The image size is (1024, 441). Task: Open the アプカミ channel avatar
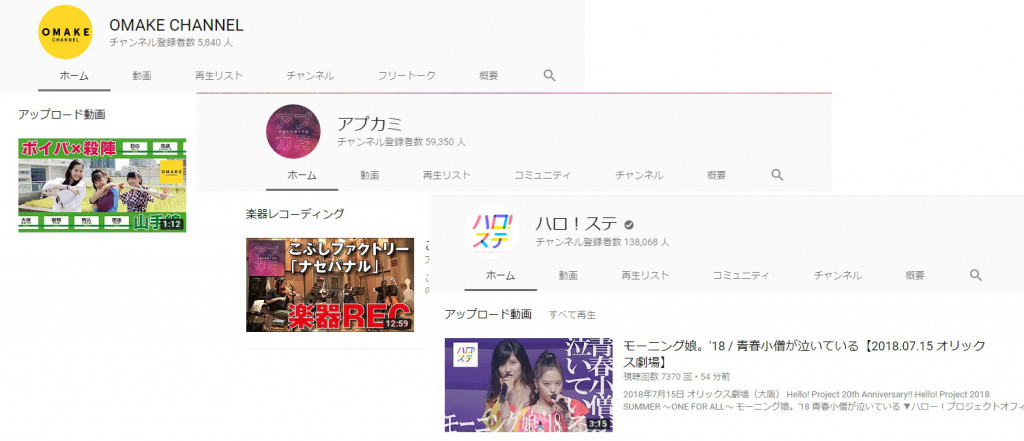tap(293, 131)
